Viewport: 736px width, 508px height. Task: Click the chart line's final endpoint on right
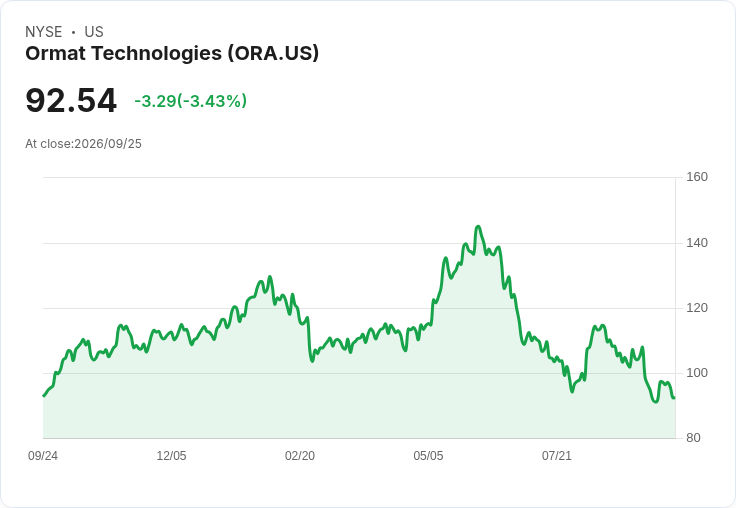click(675, 398)
